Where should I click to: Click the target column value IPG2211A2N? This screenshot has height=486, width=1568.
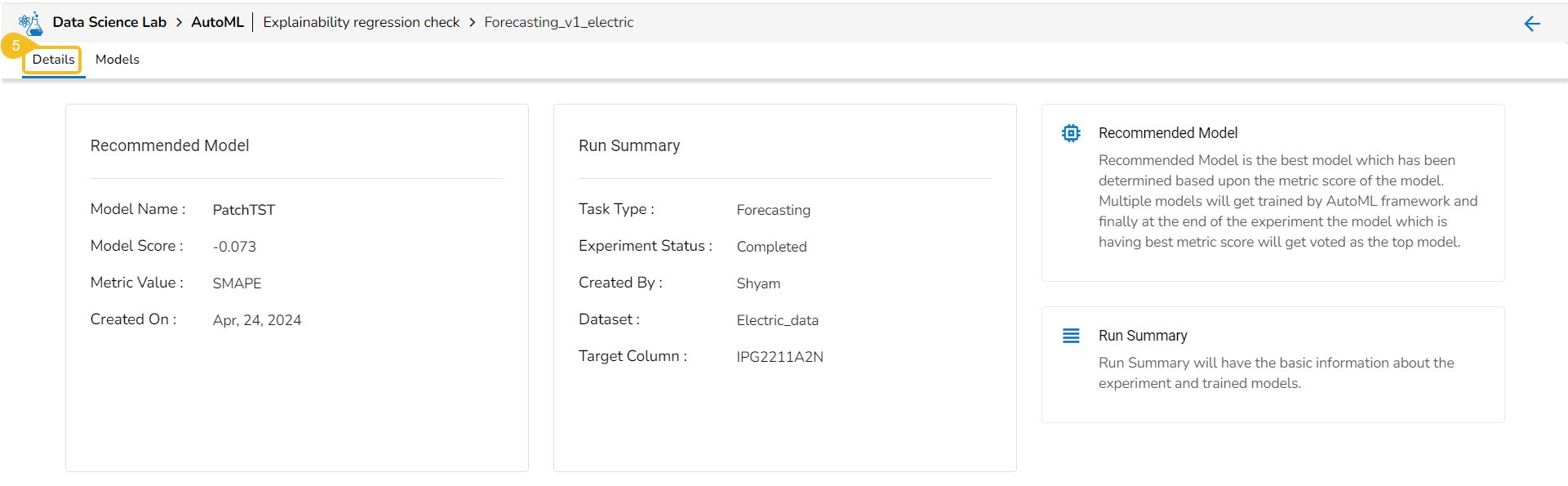pyautogui.click(x=780, y=357)
